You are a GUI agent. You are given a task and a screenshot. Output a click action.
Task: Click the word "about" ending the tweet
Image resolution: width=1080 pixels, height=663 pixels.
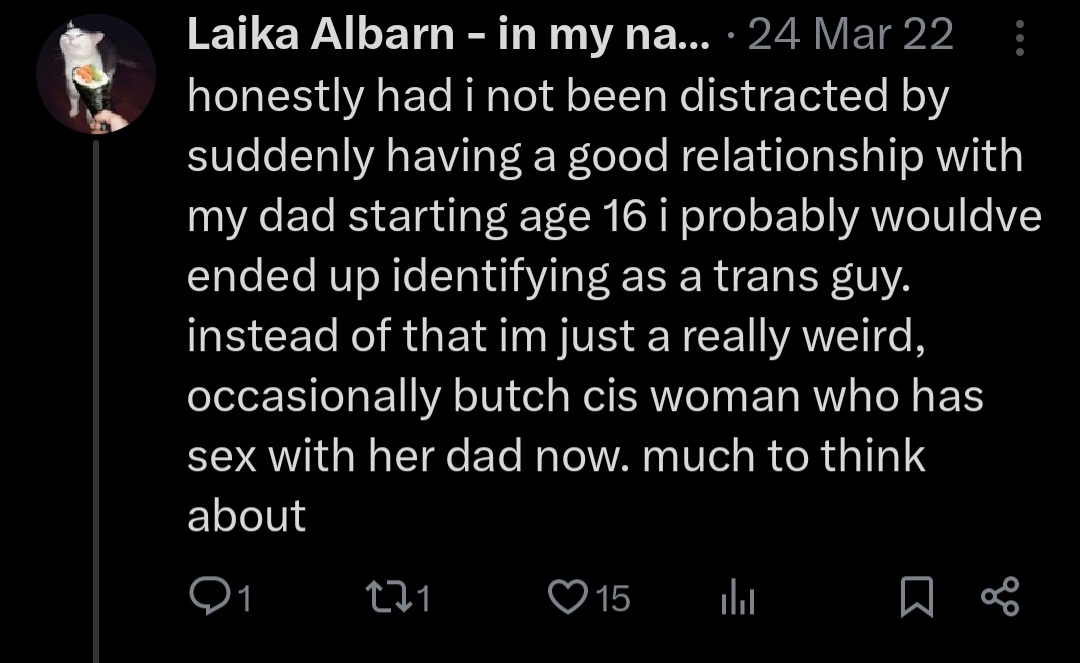246,517
